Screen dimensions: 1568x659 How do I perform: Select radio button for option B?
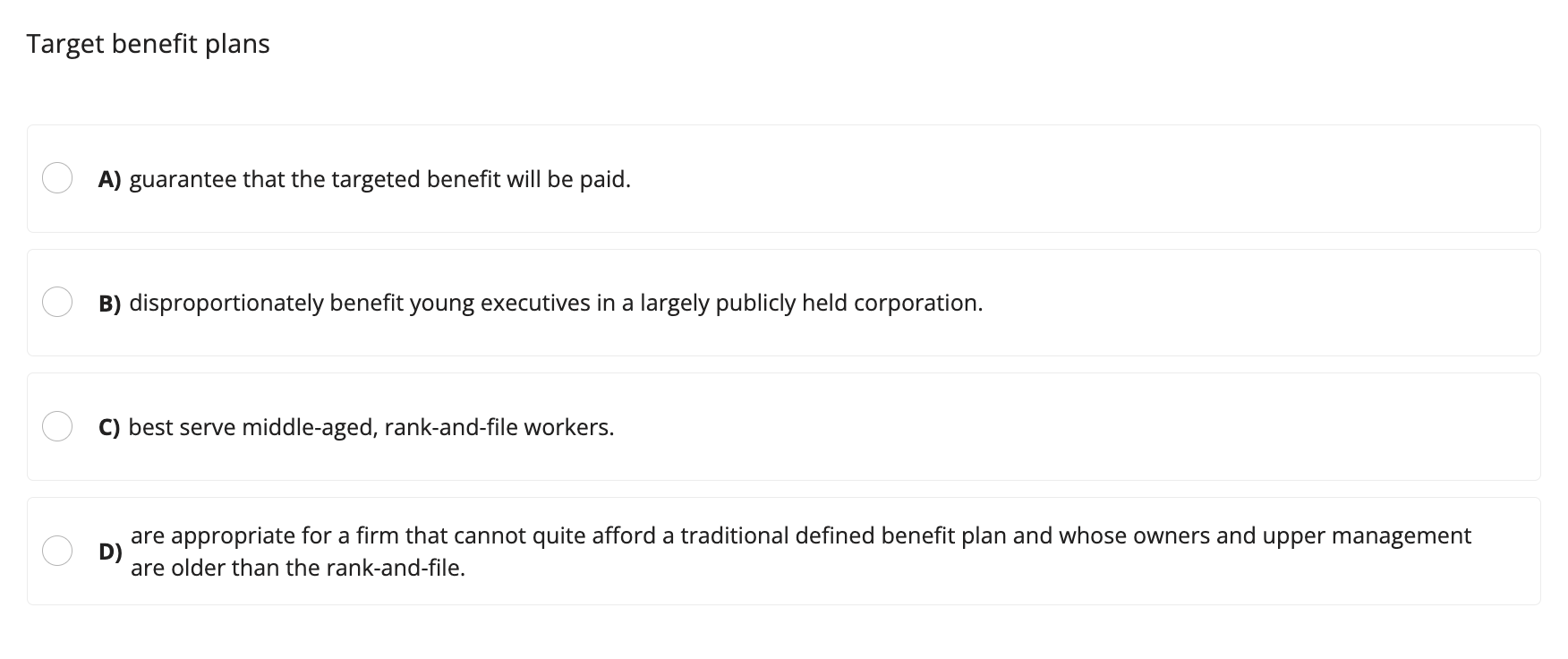coord(57,303)
